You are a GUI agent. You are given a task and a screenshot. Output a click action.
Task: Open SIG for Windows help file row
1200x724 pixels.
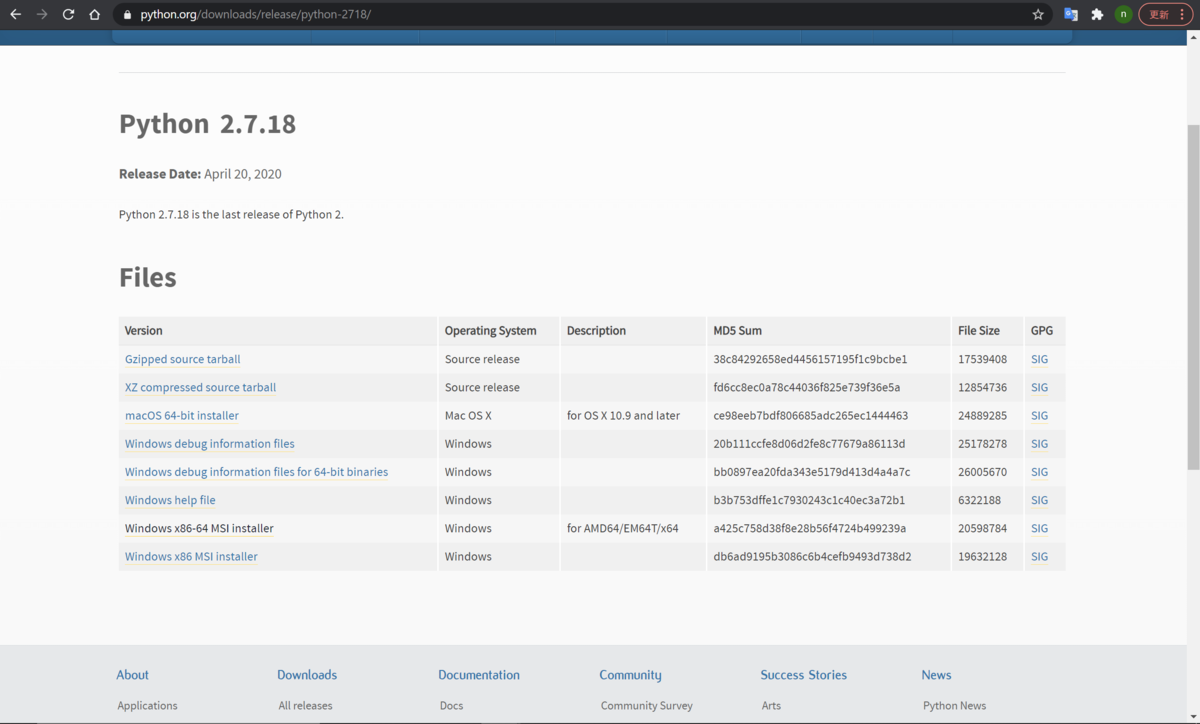(x=1039, y=500)
